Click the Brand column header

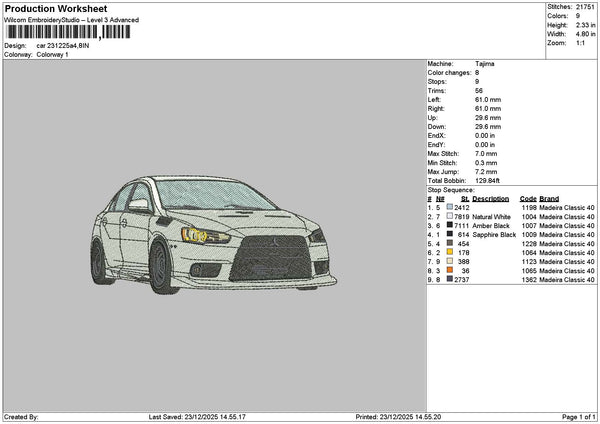(549, 198)
